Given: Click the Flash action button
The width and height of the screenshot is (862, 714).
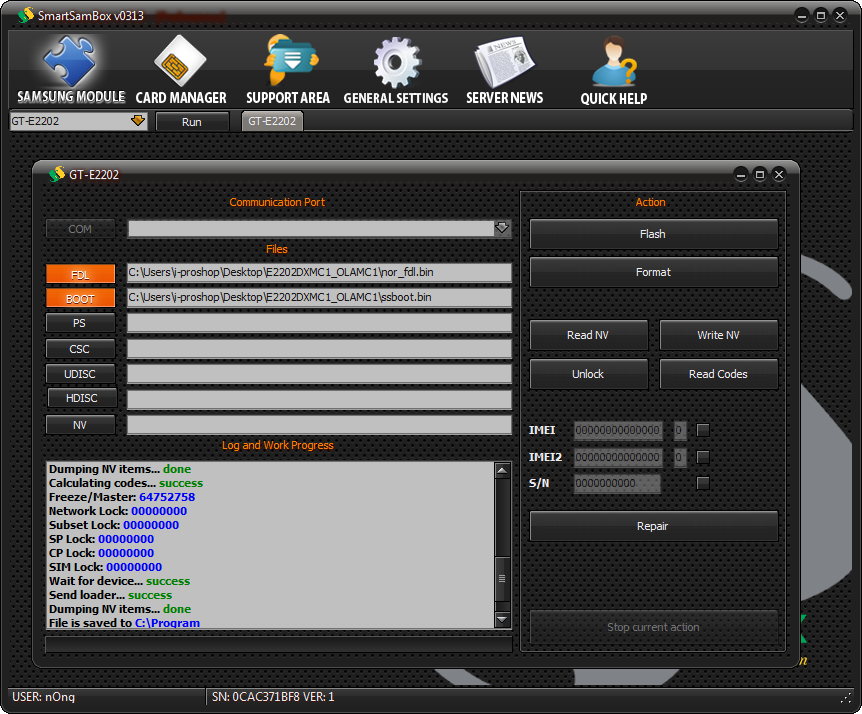Looking at the screenshot, I should click(653, 234).
